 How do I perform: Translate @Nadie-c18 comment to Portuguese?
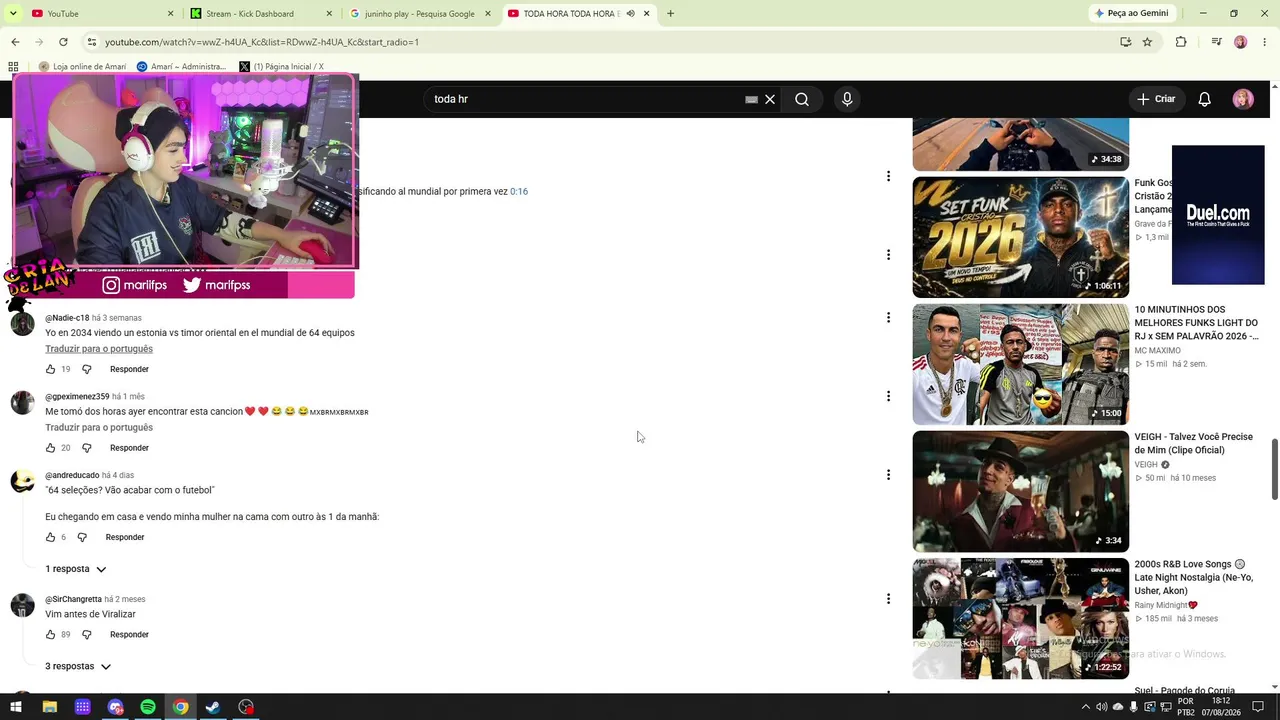pos(99,349)
